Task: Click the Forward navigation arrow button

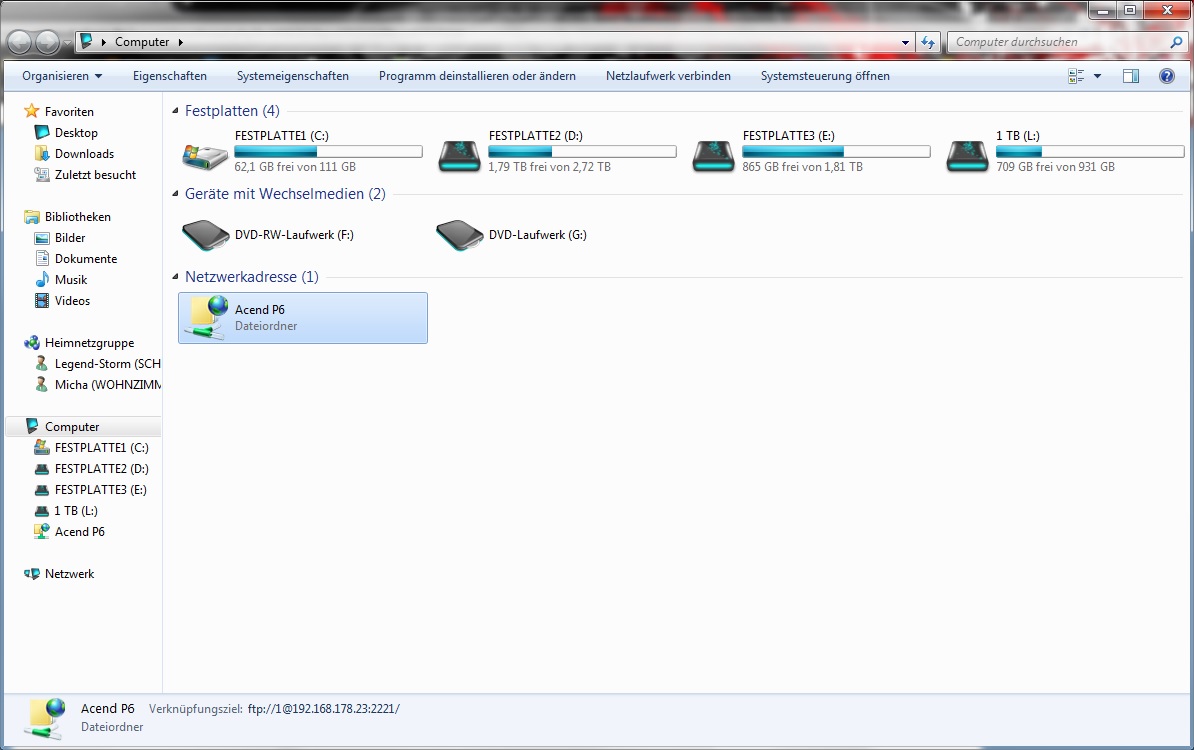Action: pos(47,42)
